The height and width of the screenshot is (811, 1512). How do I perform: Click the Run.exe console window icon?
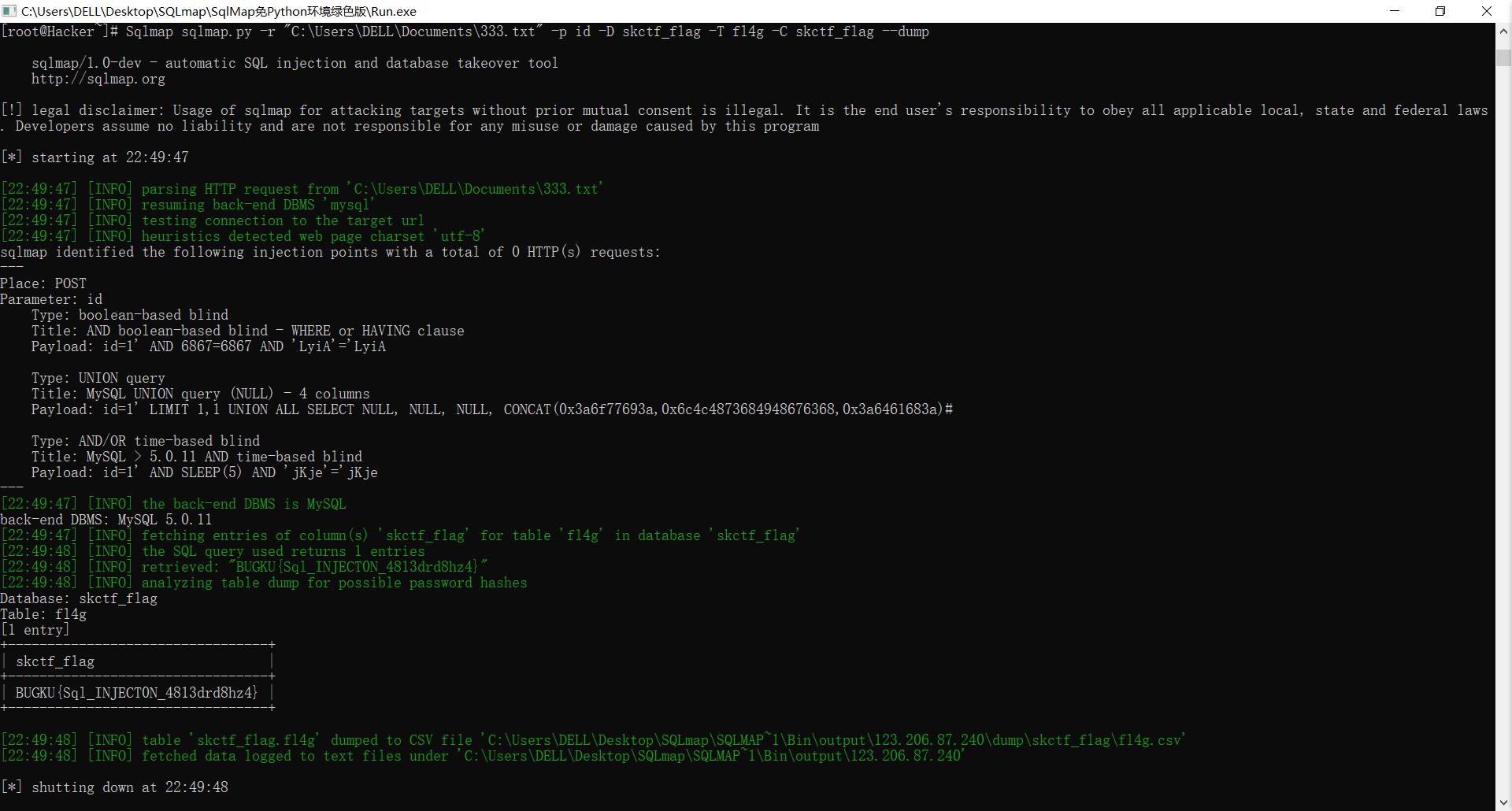pos(9,11)
